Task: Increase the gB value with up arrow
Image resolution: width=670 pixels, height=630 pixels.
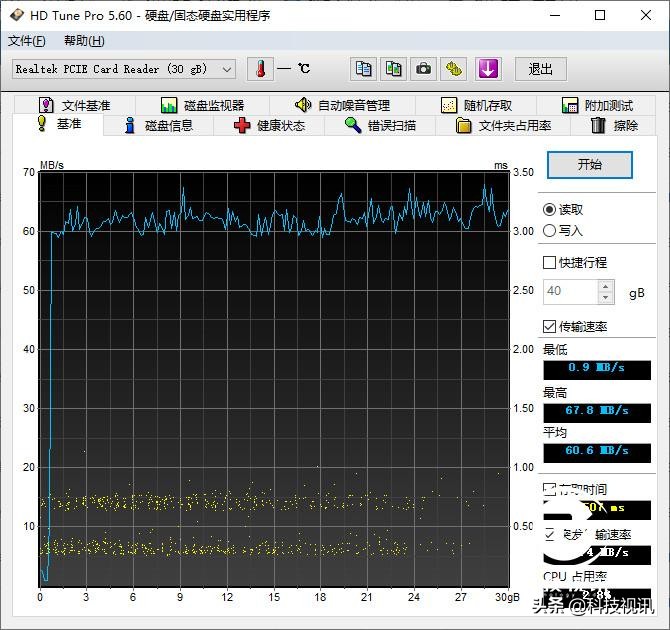Action: [605, 286]
